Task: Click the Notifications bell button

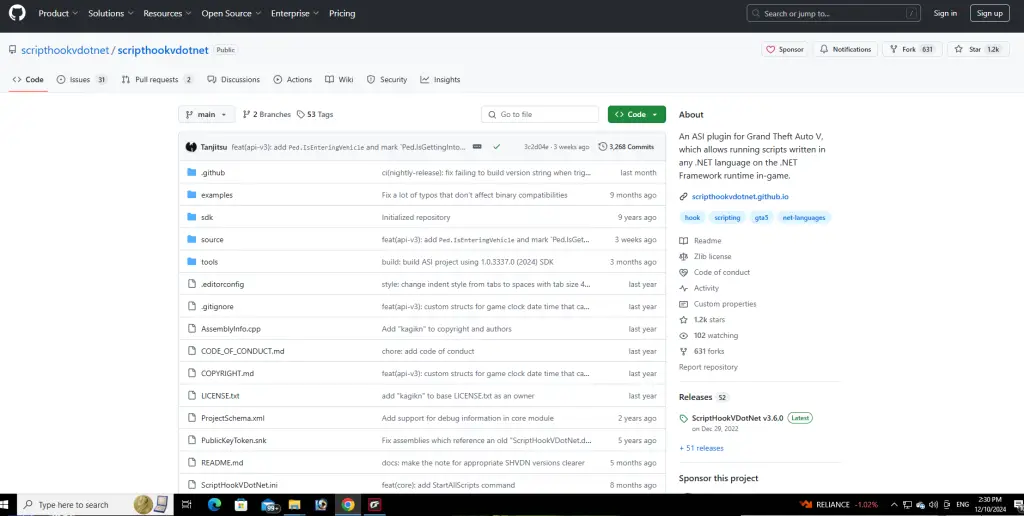Action: click(846, 50)
